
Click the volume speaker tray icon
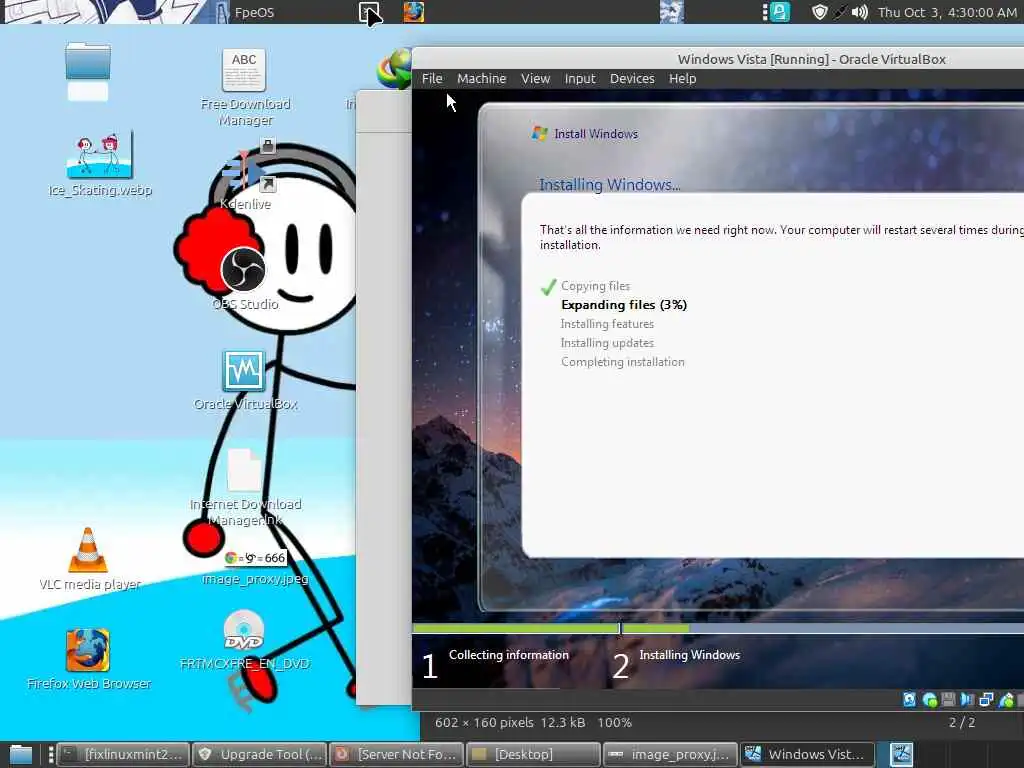[x=859, y=12]
